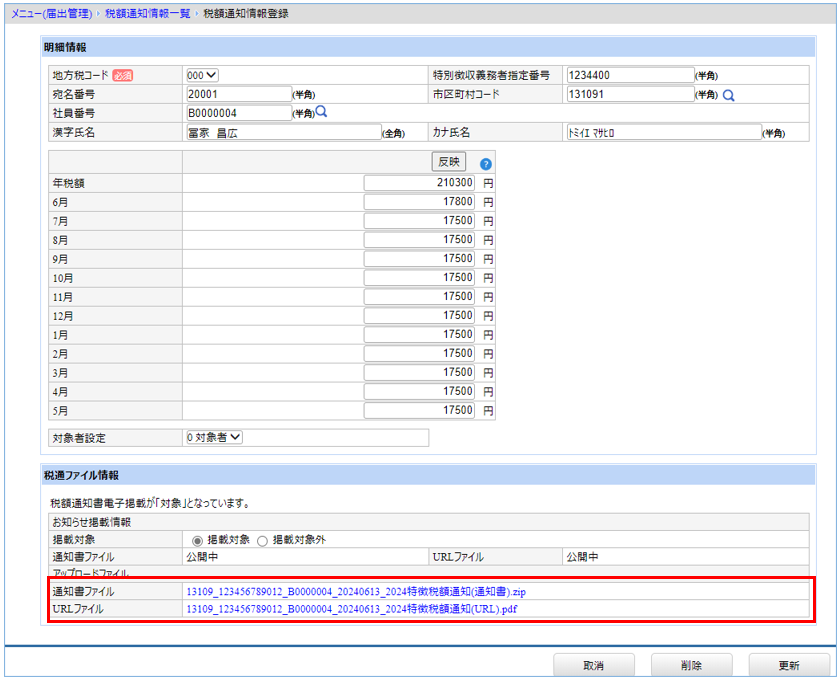Open the 地方税コード dropdown showing 000
The width and height of the screenshot is (840, 680).
[x=202, y=76]
